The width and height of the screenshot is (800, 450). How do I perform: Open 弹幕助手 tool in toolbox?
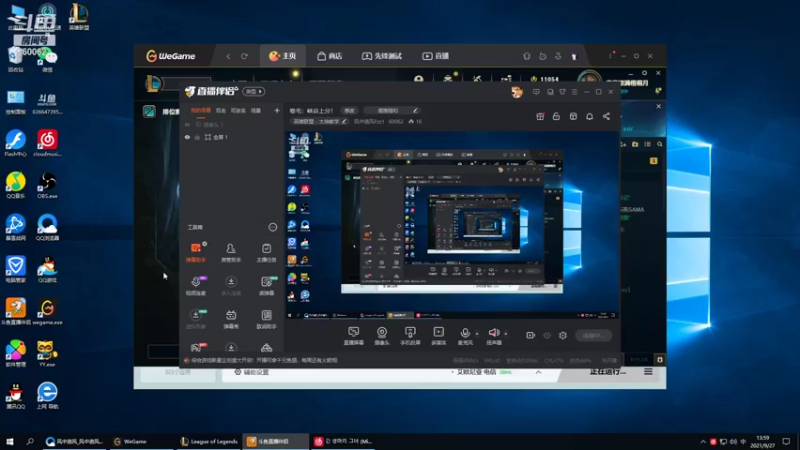tap(195, 253)
